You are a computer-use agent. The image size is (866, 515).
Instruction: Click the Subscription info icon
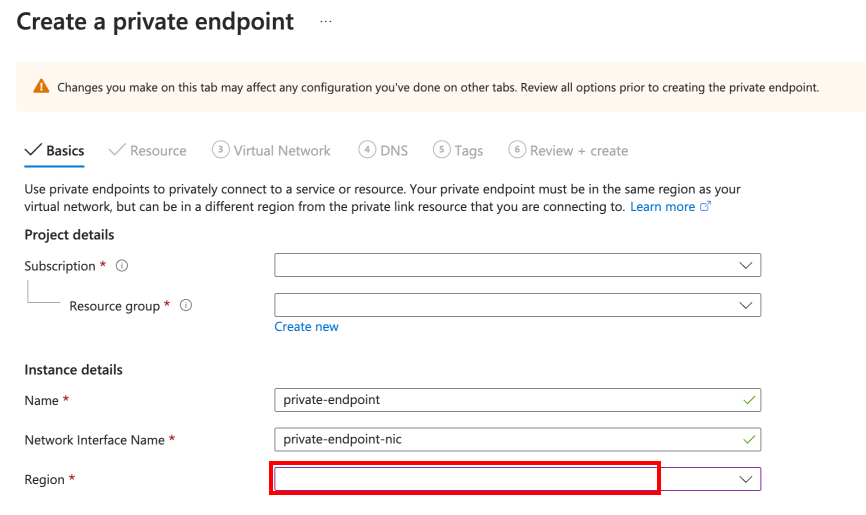coord(122,266)
